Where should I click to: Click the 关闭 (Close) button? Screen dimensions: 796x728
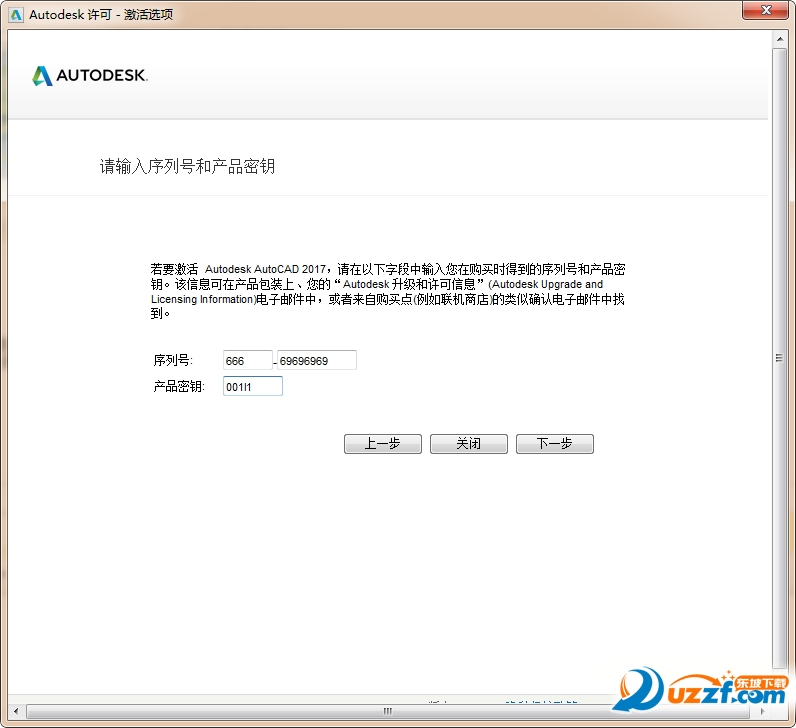pos(469,444)
